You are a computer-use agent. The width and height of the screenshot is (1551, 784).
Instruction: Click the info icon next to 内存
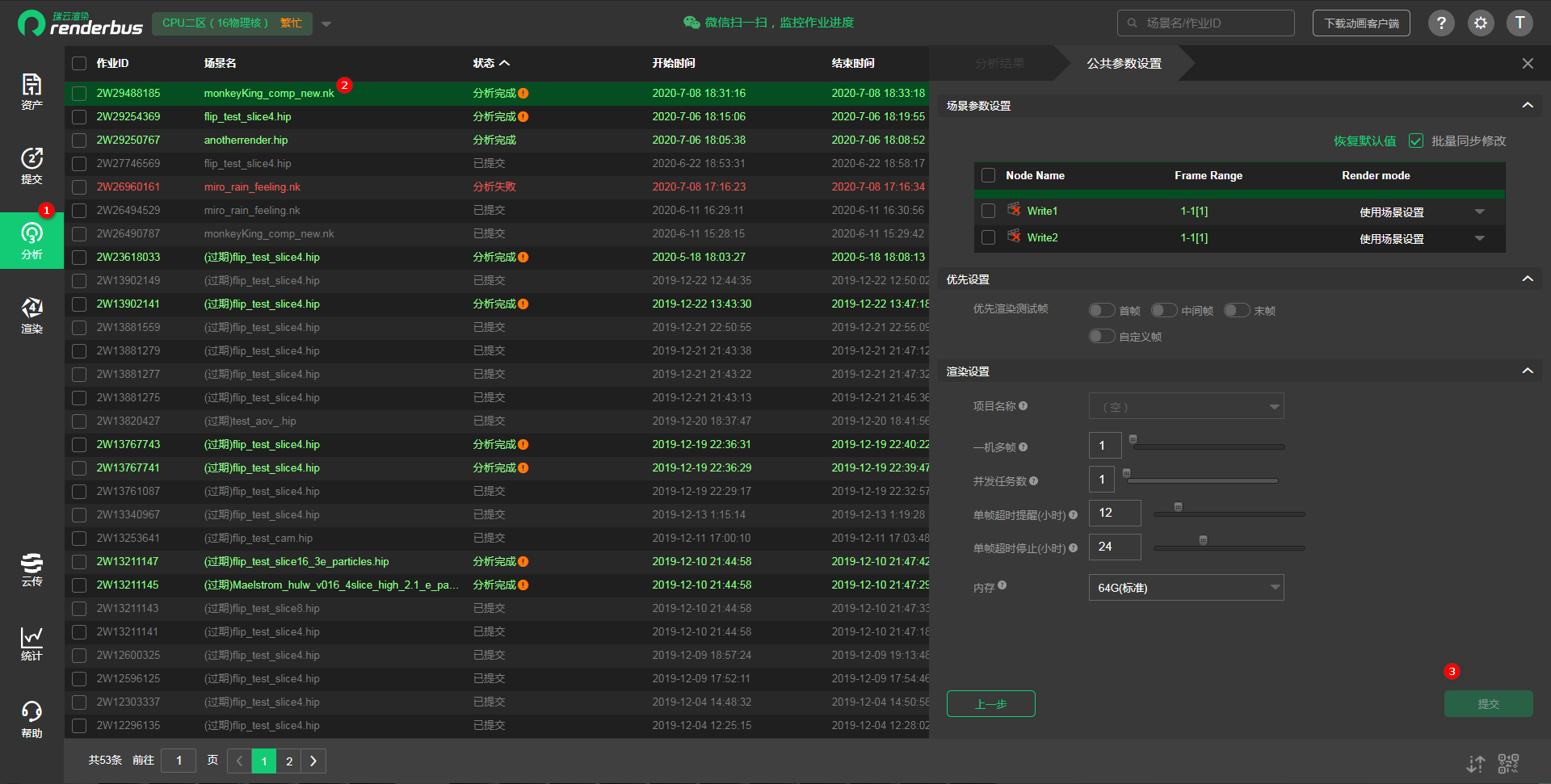point(1002,585)
